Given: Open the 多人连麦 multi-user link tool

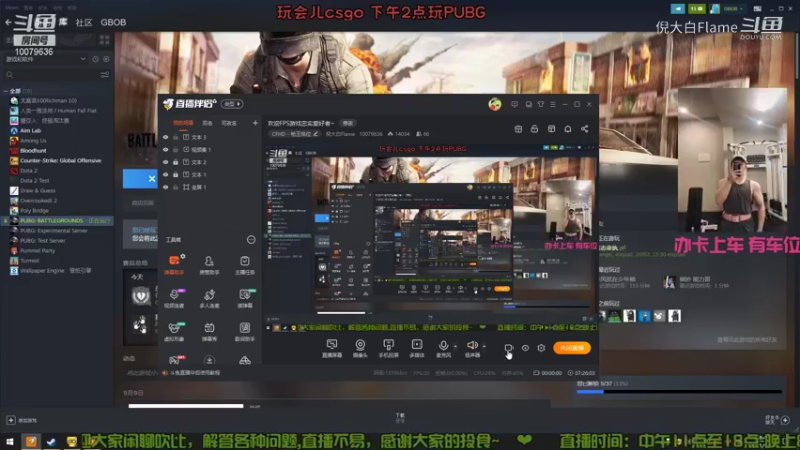Looking at the screenshot, I should 209,298.
